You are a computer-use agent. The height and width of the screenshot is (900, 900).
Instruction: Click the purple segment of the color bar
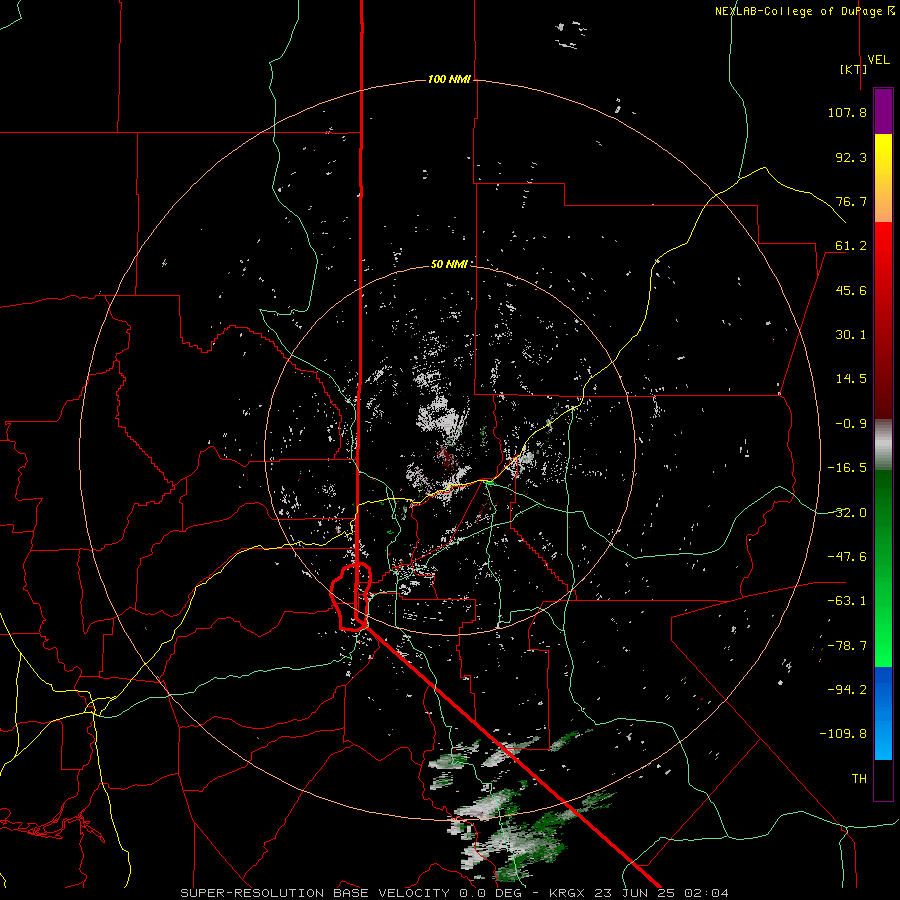tap(883, 112)
